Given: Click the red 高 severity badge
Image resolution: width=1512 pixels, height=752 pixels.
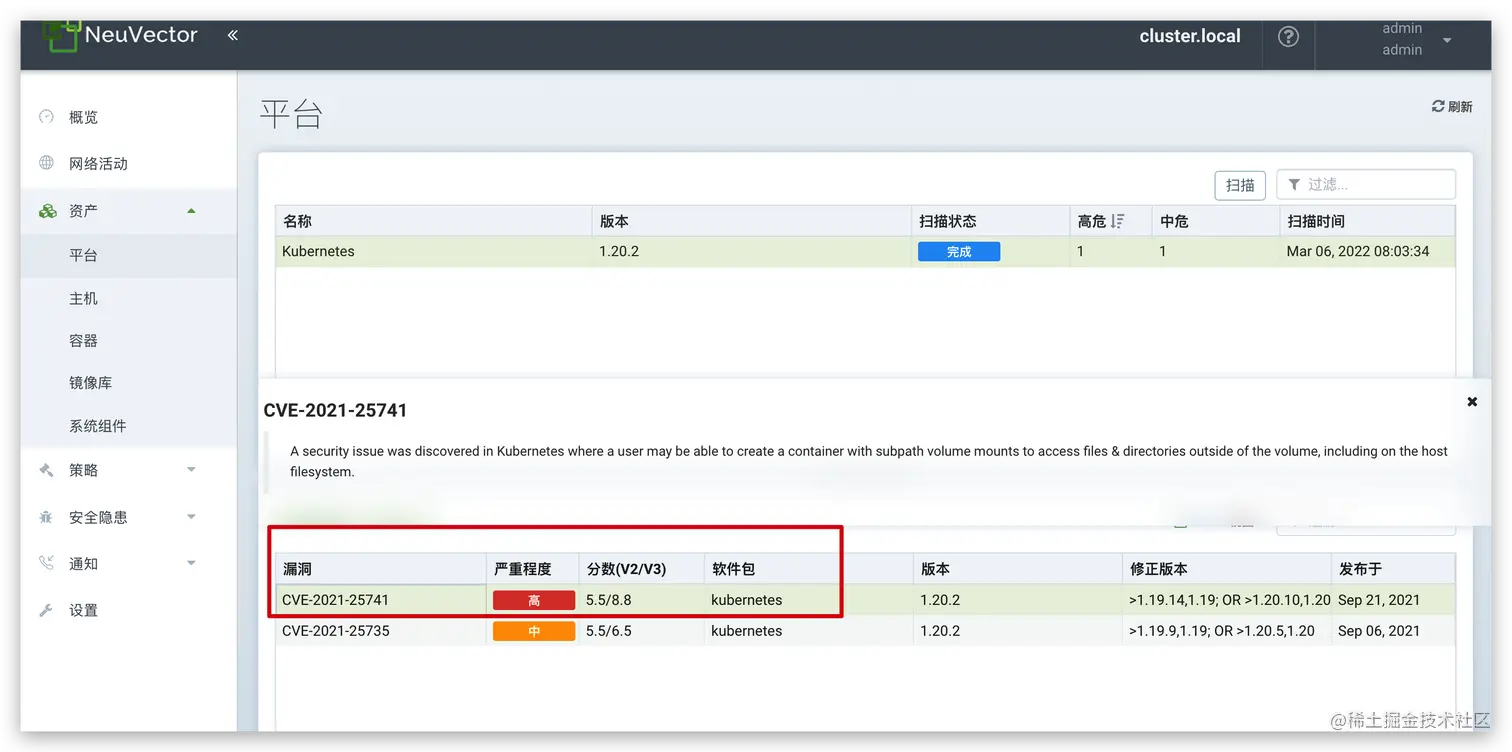Looking at the screenshot, I should click(x=534, y=600).
